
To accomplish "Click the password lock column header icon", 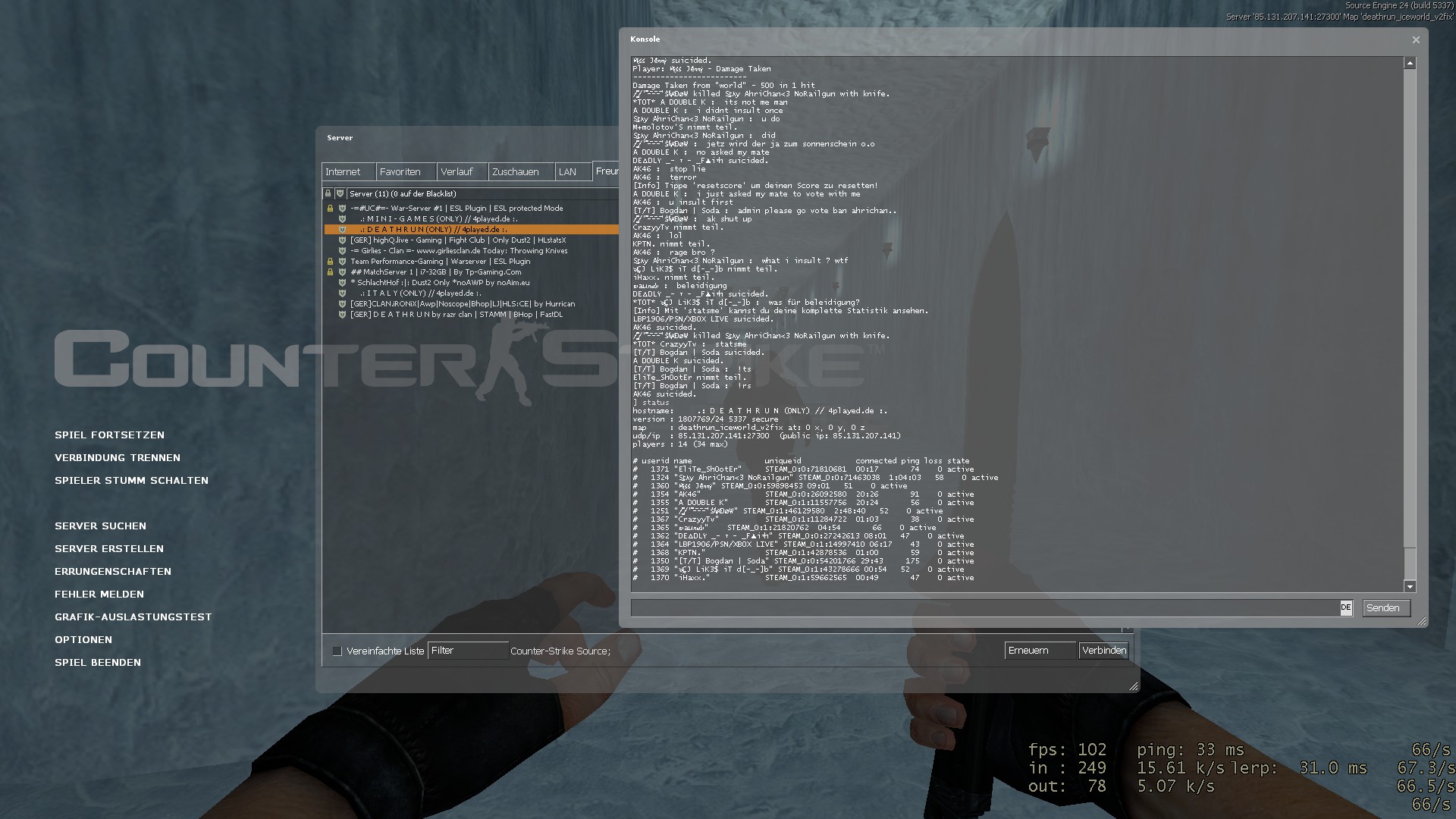I will pyautogui.click(x=328, y=194).
